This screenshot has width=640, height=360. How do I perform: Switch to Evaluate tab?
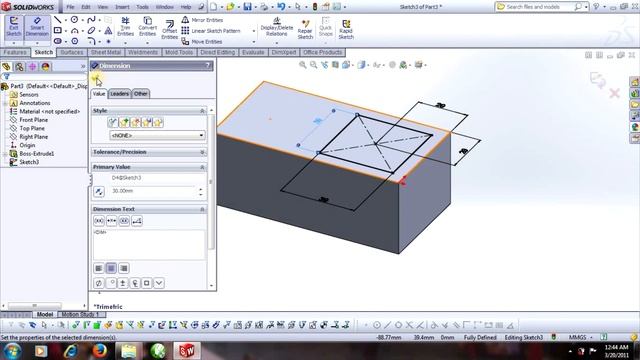pos(253,52)
